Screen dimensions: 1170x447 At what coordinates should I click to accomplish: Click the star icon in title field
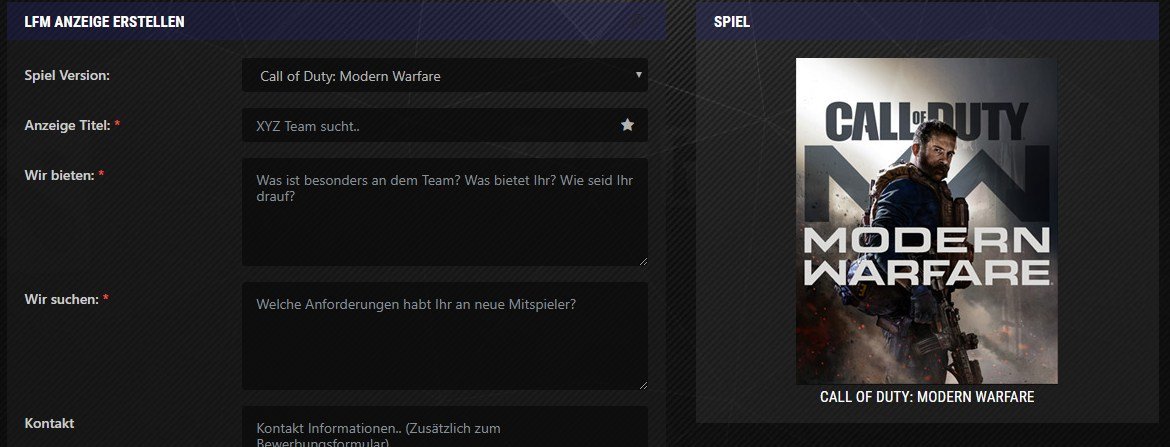(628, 125)
